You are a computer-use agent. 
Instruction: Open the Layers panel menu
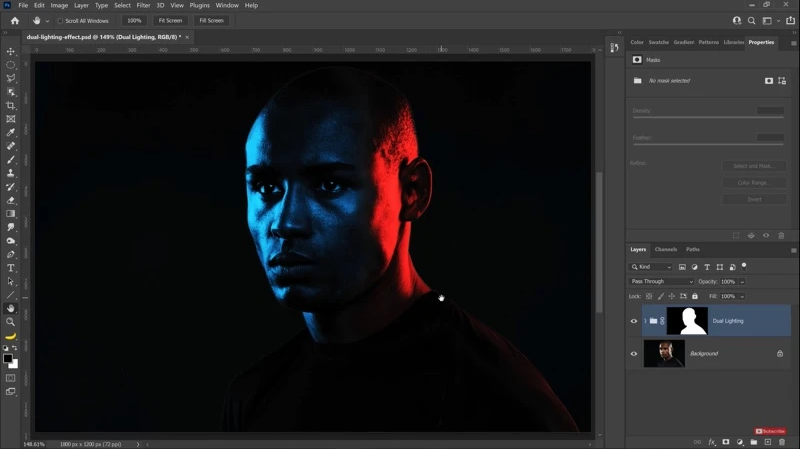click(793, 250)
